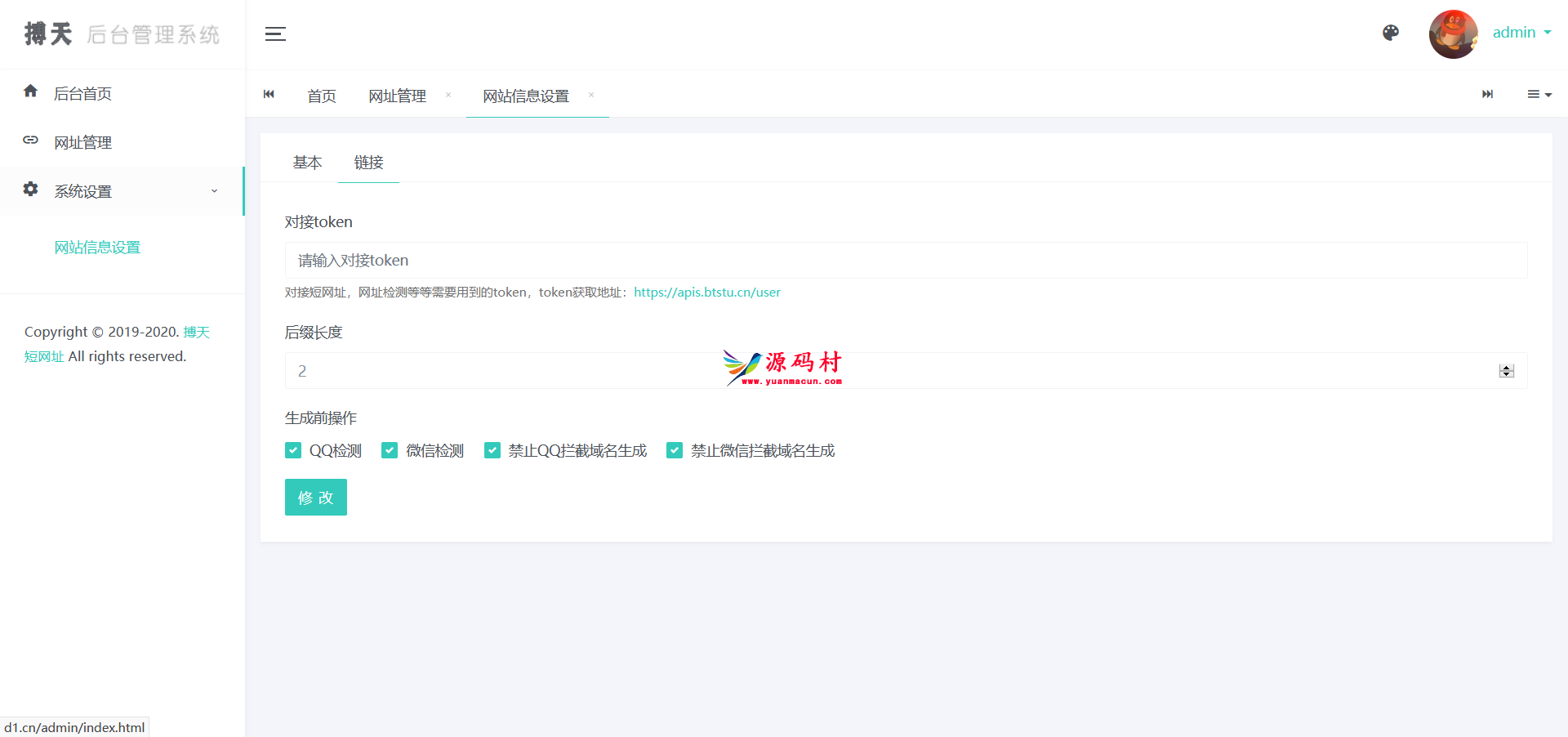Close the 网址管理 tab

click(x=448, y=96)
